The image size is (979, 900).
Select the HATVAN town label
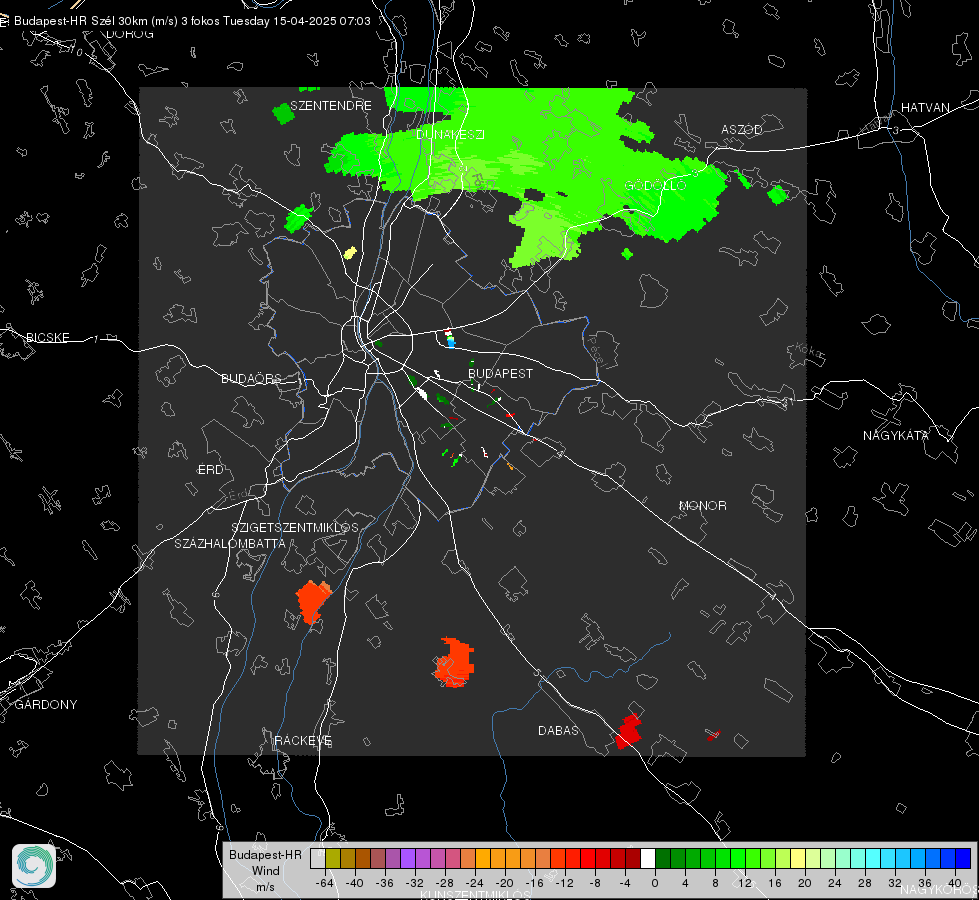click(x=925, y=107)
